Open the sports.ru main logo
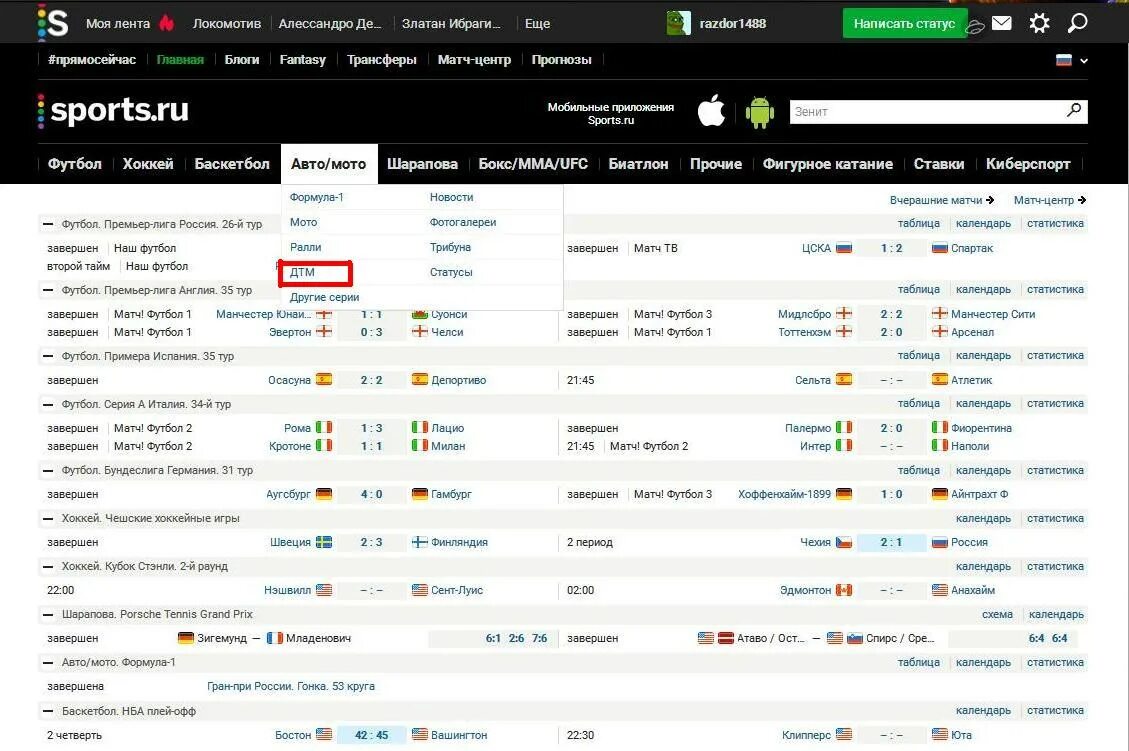 (113, 110)
